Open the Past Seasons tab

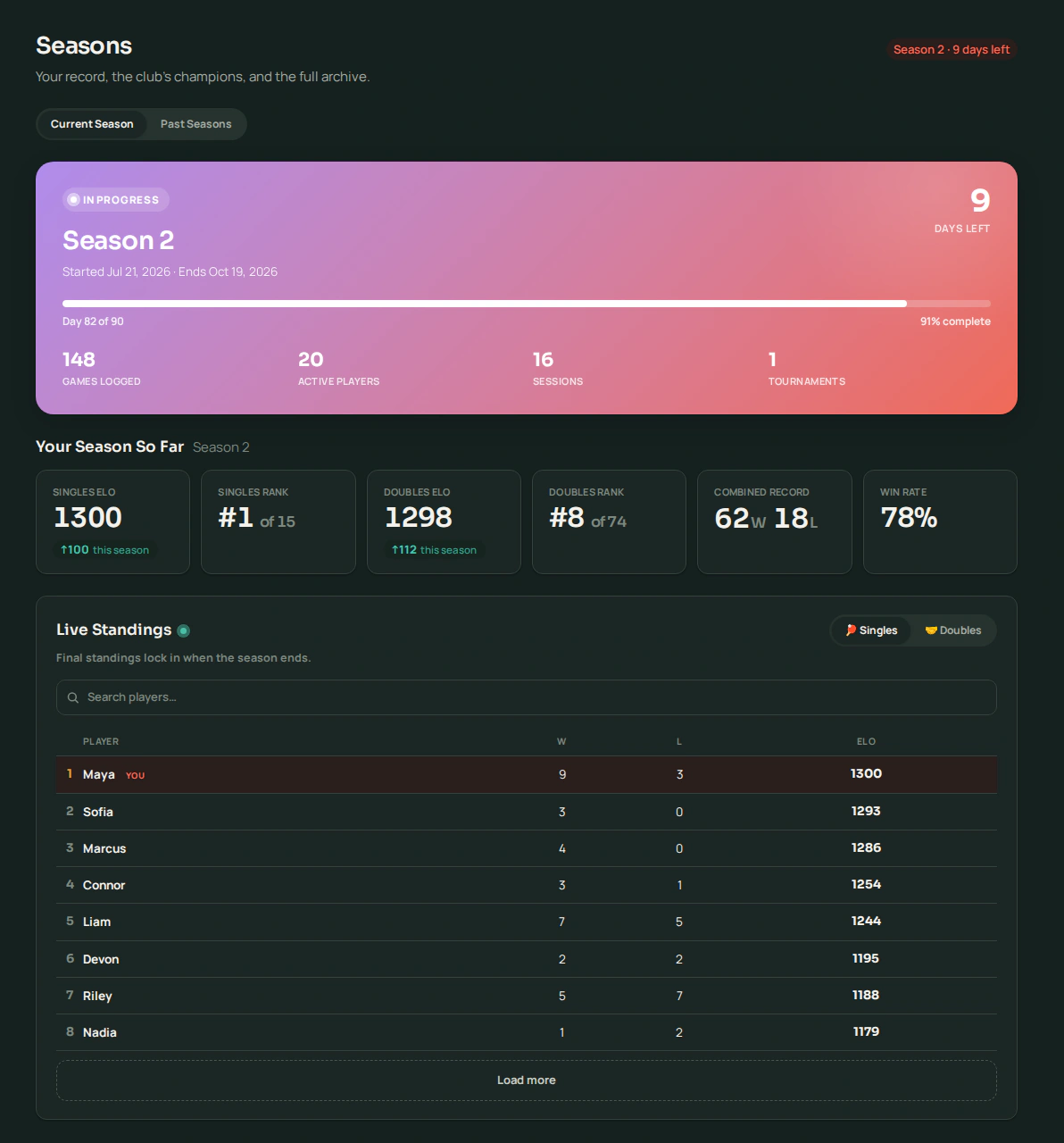195,124
